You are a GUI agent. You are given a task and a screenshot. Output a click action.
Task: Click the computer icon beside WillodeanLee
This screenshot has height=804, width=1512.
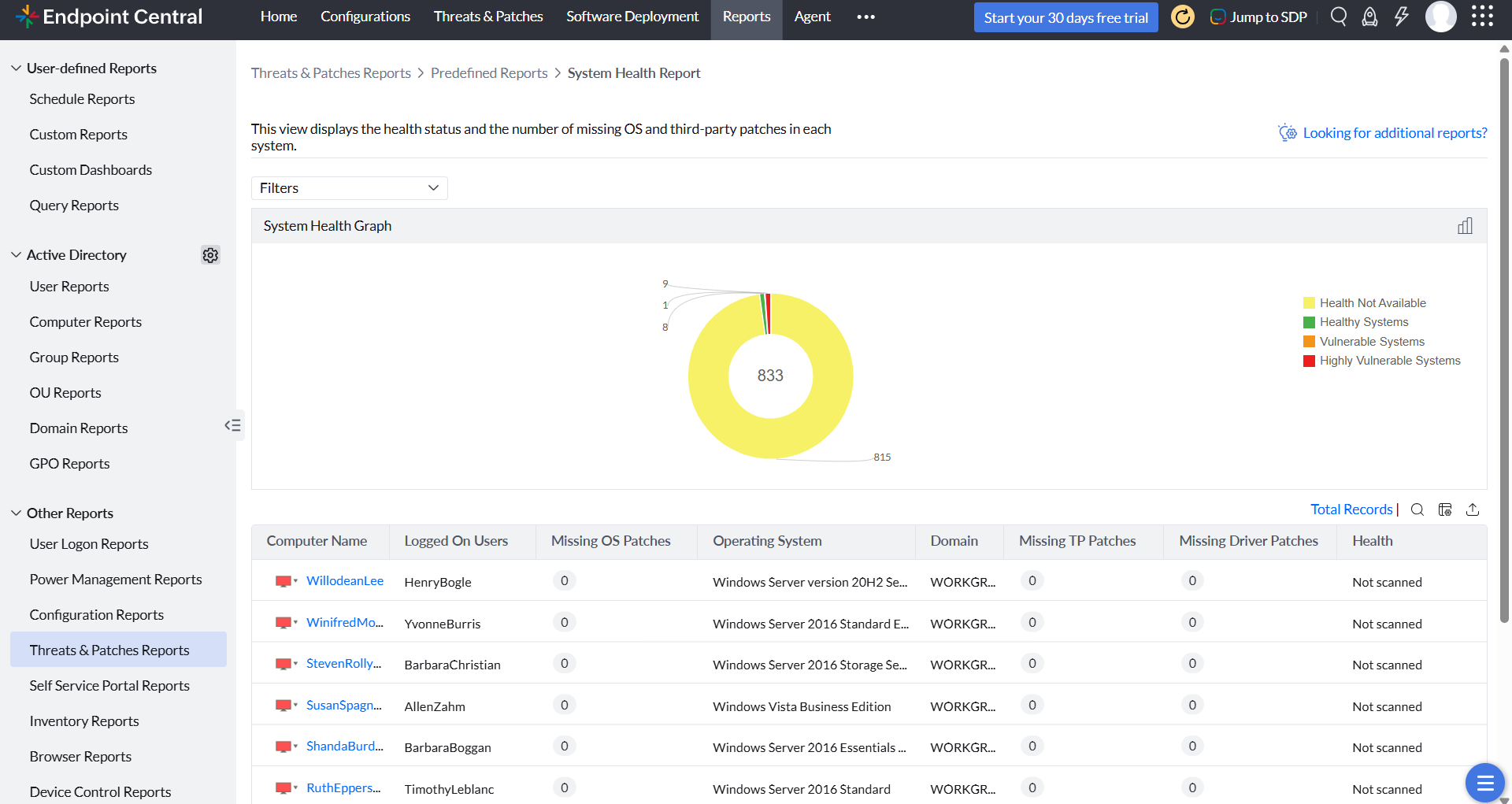[x=283, y=581]
